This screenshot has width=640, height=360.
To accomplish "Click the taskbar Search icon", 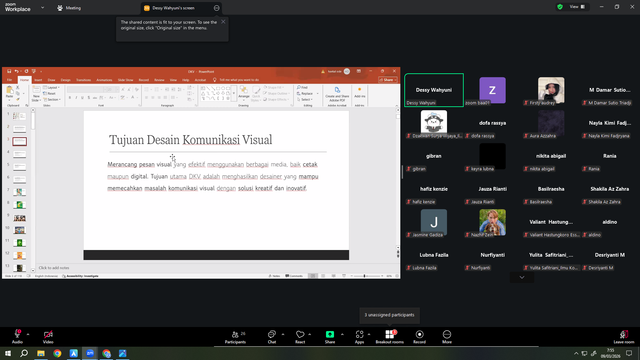I will click(x=24, y=353).
